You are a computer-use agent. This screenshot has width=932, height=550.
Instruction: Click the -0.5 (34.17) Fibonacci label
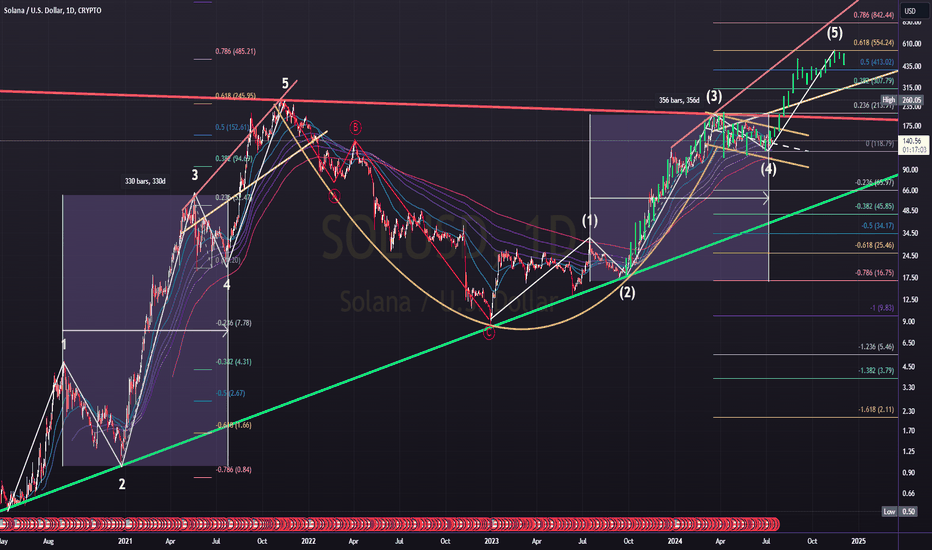tap(877, 226)
